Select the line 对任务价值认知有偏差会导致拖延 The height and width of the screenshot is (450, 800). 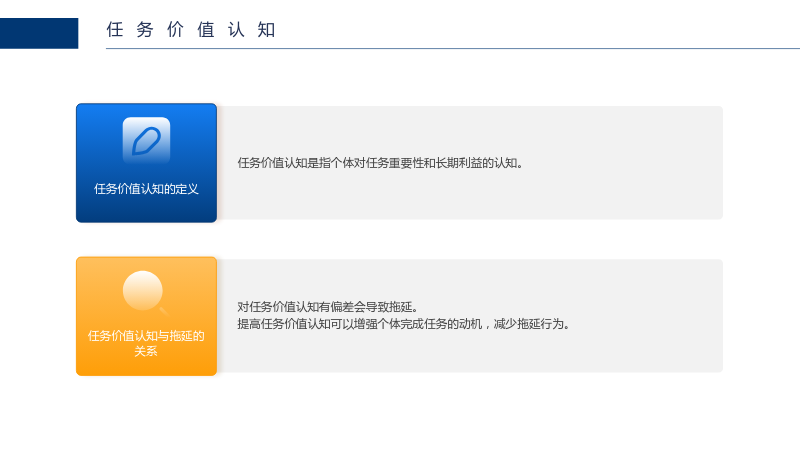328,307
